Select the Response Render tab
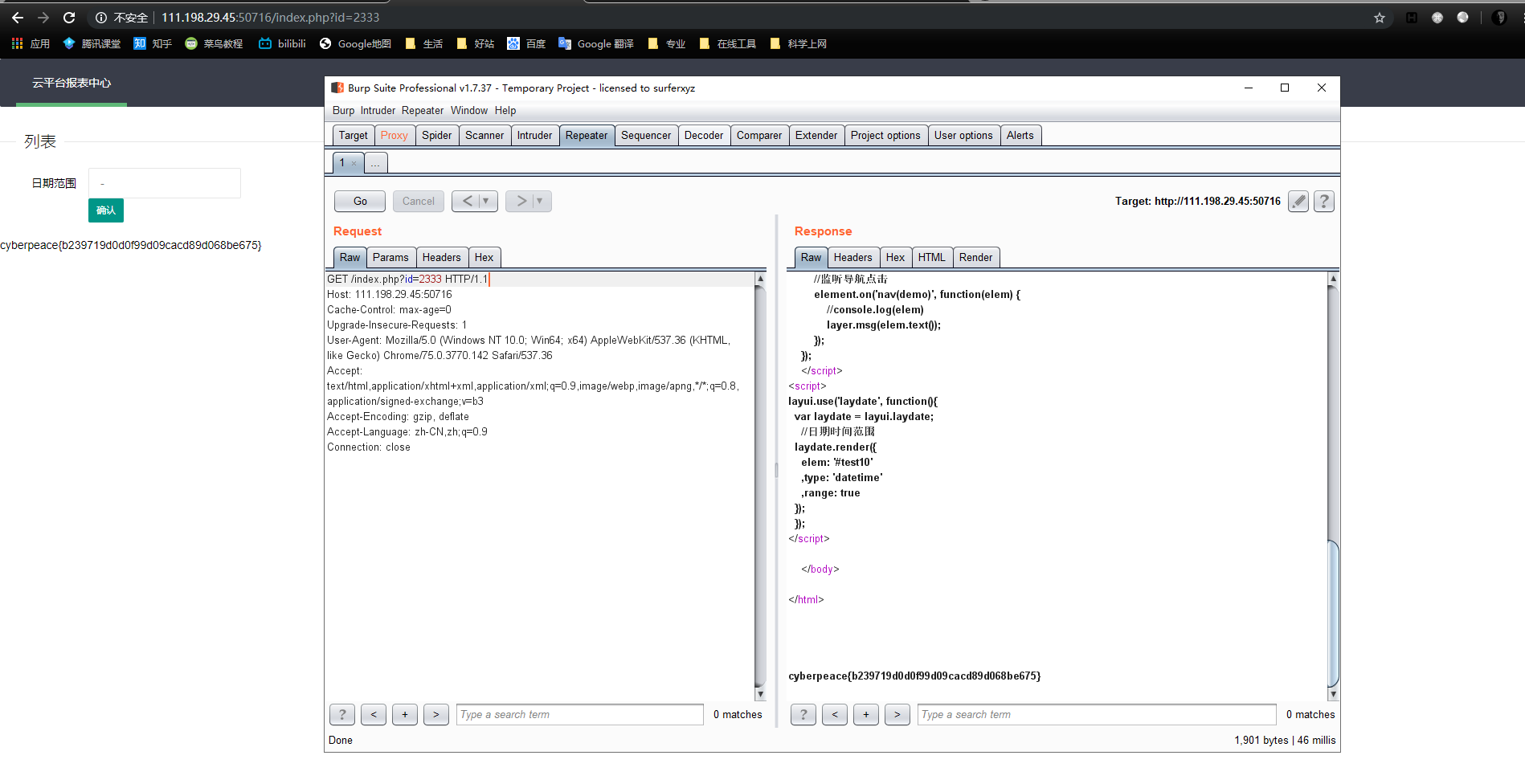The image size is (1525, 784). [x=976, y=258]
